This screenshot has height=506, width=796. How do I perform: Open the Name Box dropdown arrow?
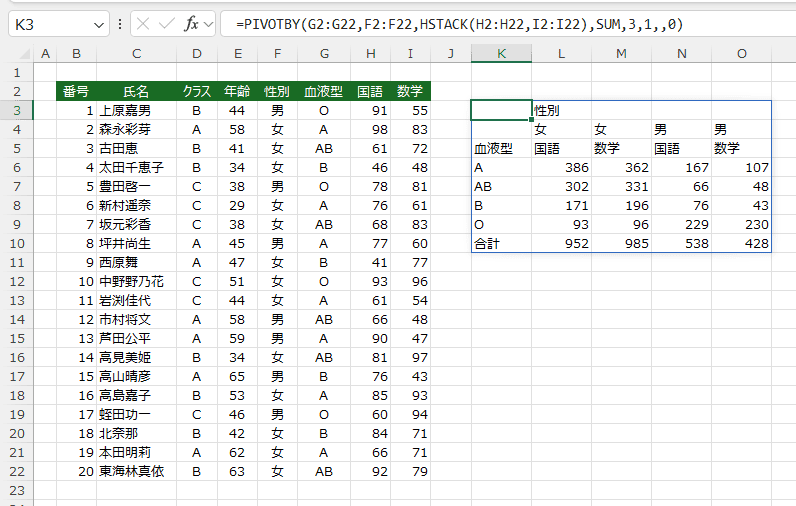(x=99, y=24)
